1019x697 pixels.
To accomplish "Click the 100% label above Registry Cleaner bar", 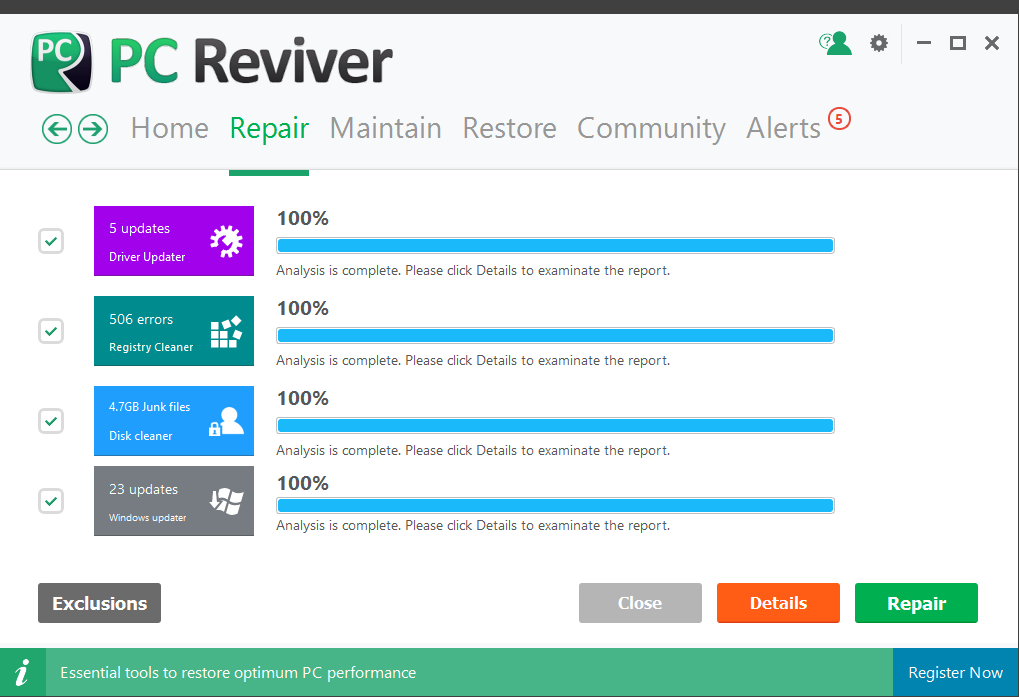I will 303,308.
